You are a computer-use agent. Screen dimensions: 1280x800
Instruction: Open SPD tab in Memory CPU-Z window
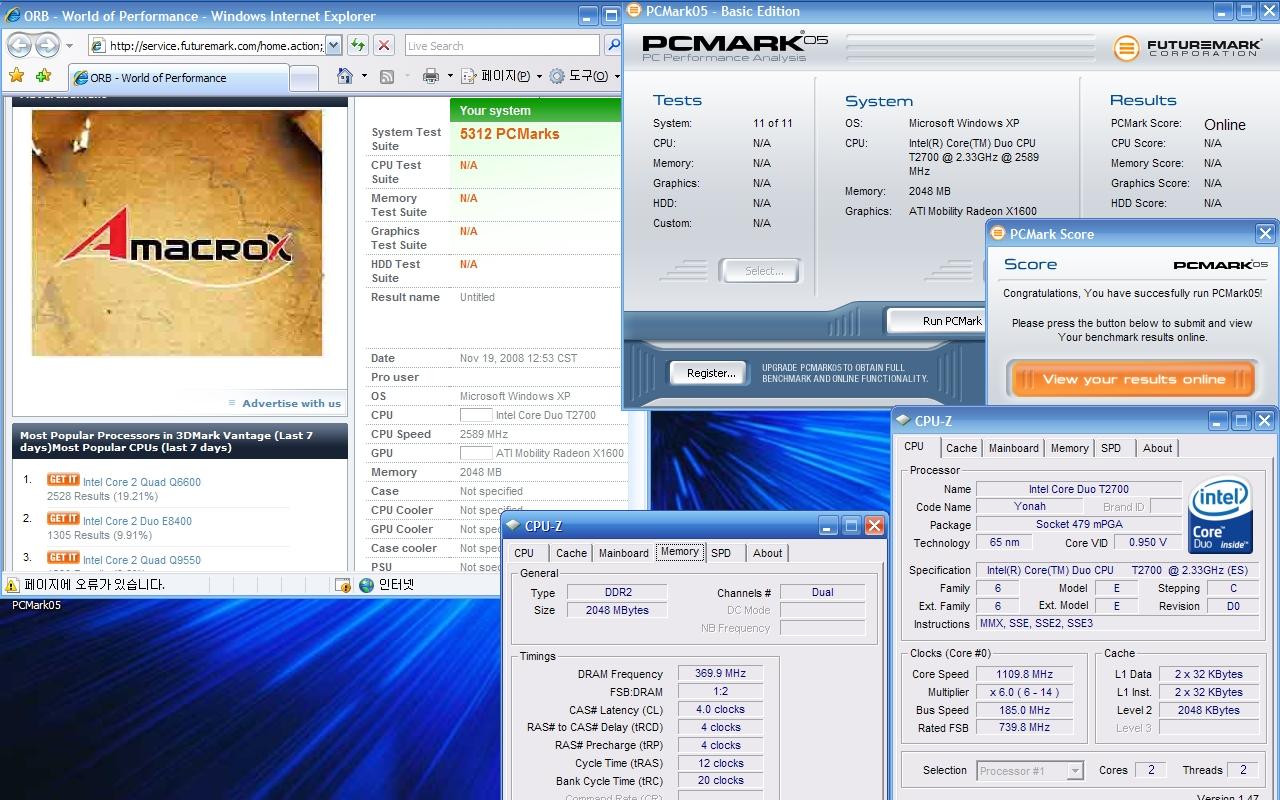[x=721, y=553]
